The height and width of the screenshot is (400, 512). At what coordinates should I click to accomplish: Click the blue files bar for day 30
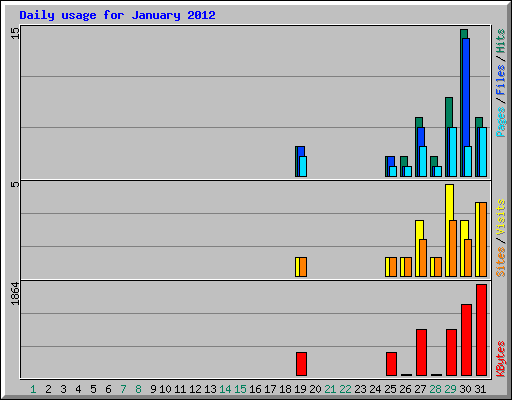466,93
